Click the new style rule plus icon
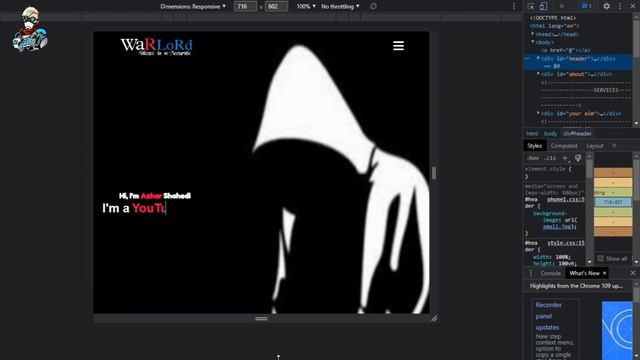 pyautogui.click(x=566, y=158)
